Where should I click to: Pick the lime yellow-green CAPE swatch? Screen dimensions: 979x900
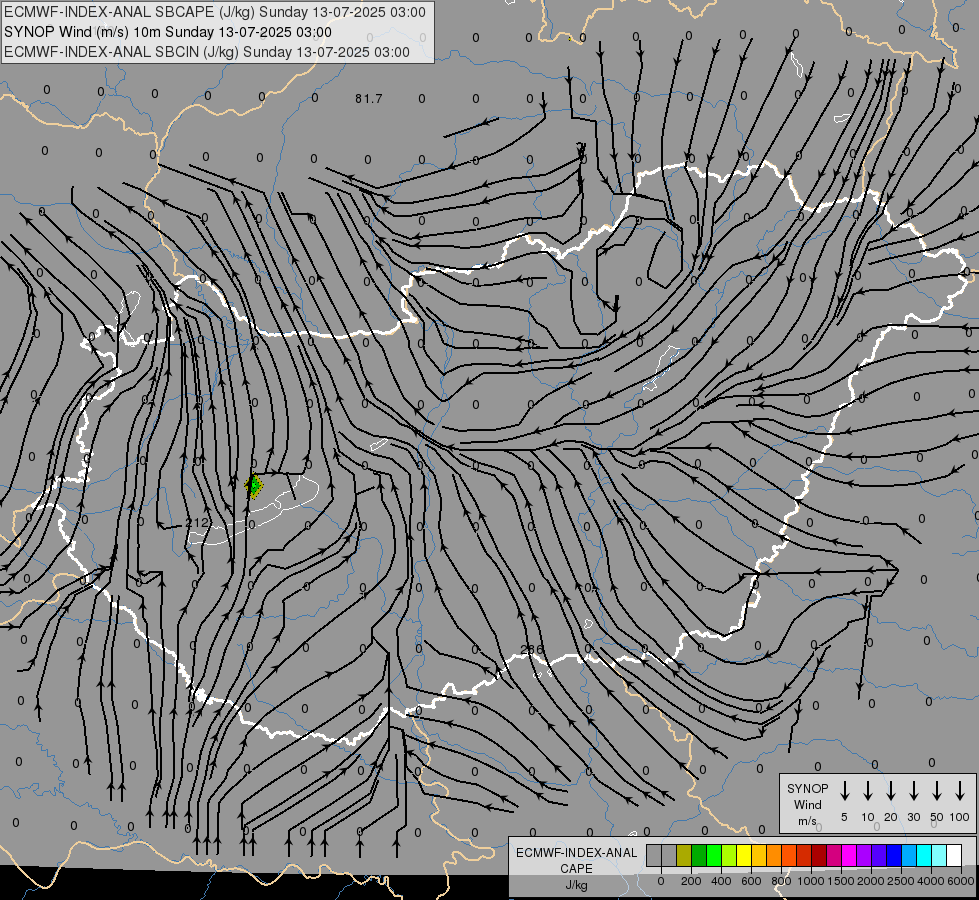coord(729,855)
